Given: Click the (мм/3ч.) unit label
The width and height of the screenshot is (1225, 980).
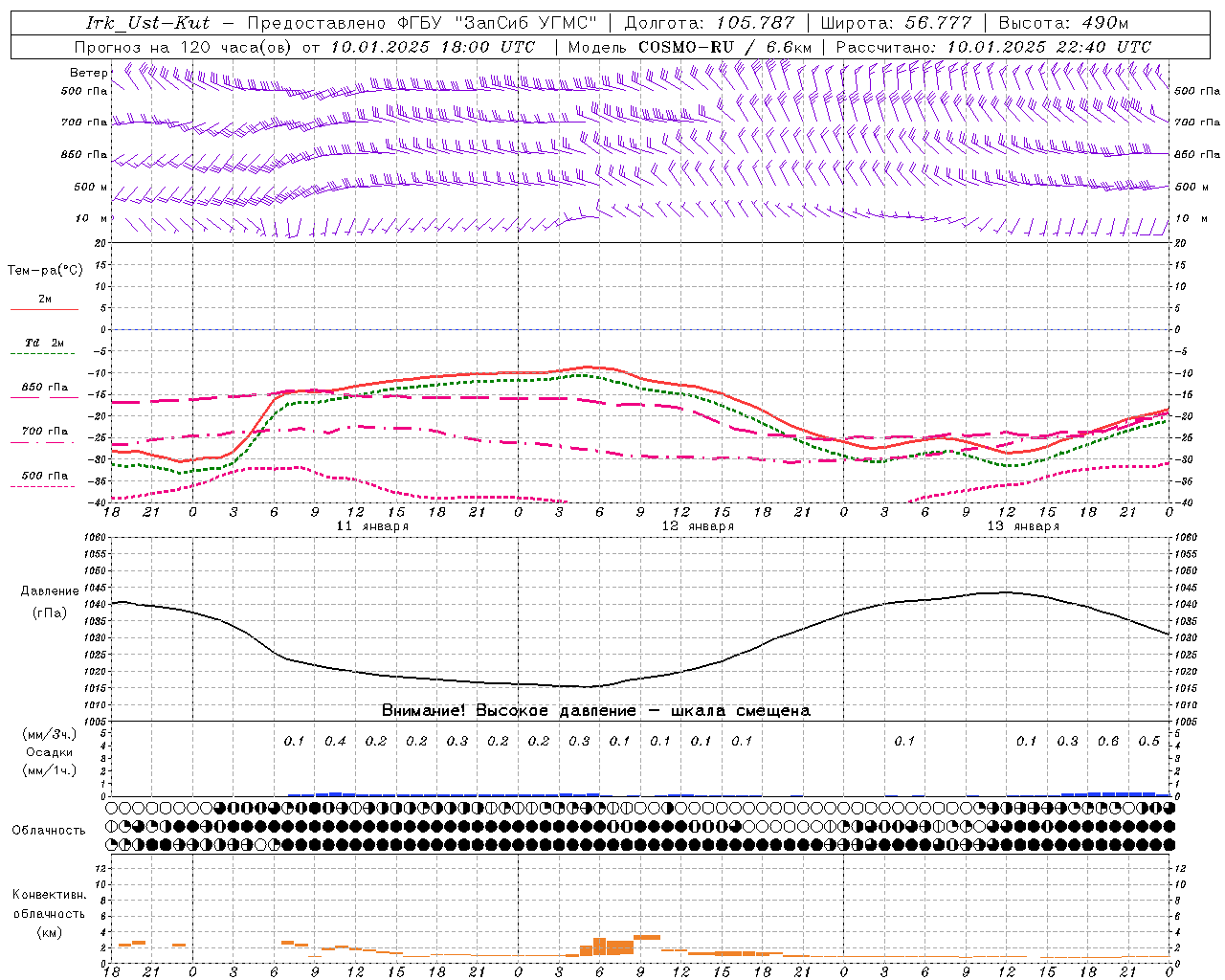Looking at the screenshot, I should coord(49,735).
